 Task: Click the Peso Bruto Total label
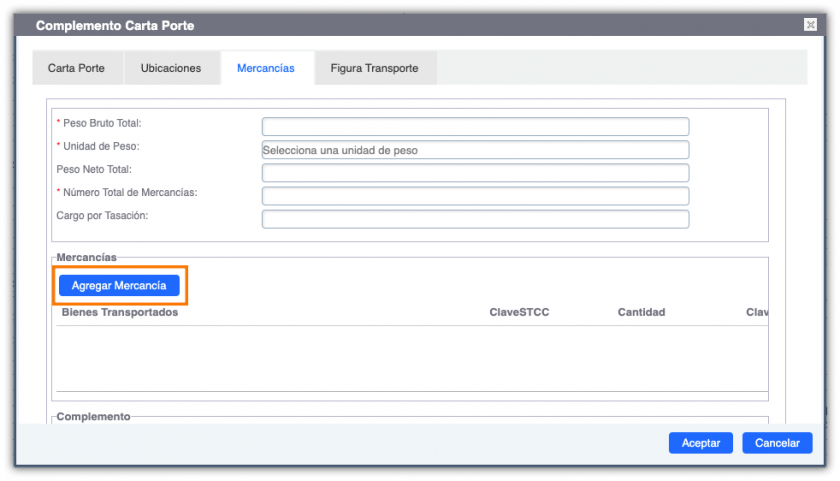(x=102, y=123)
